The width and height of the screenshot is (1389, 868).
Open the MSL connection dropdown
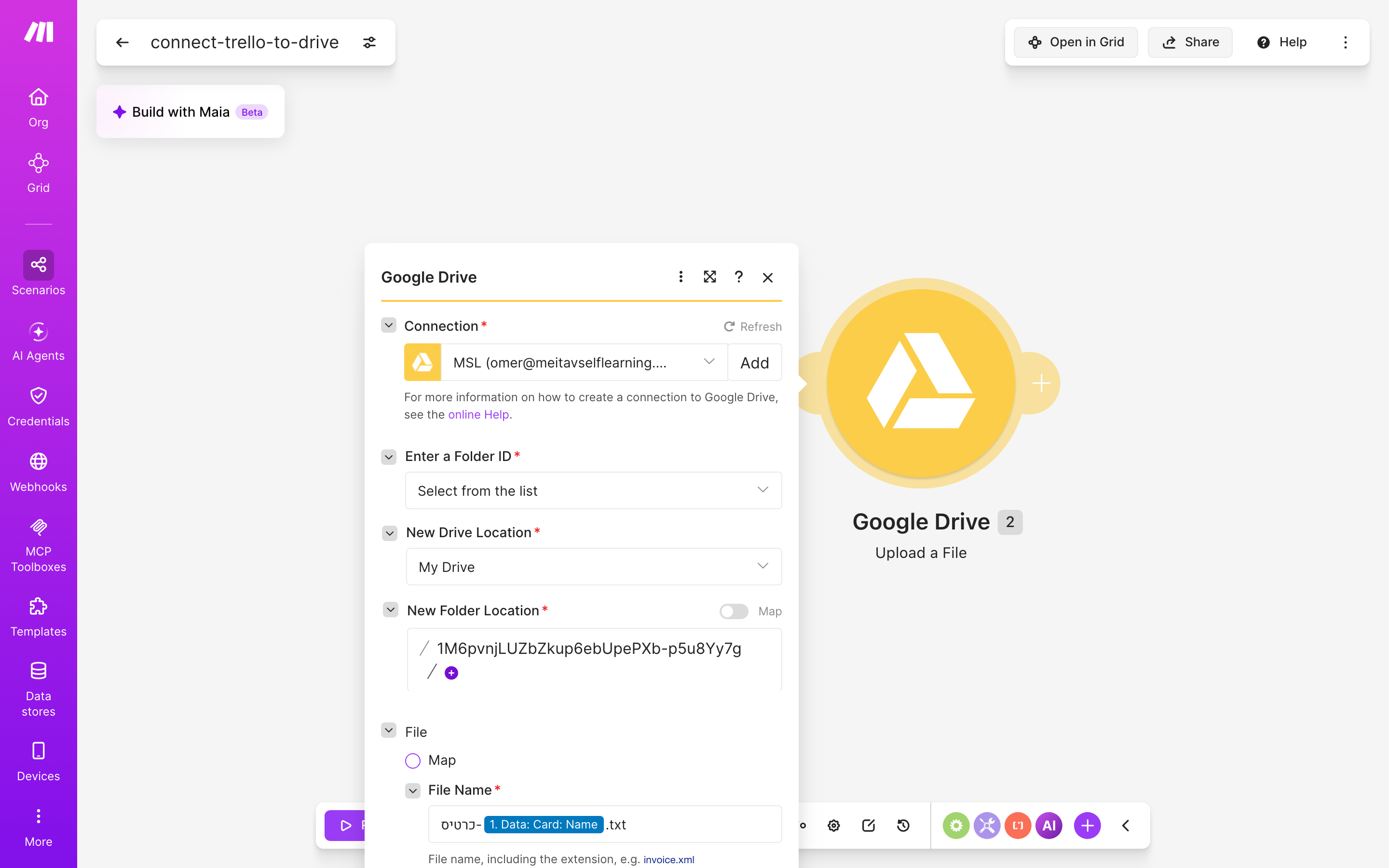click(x=584, y=362)
